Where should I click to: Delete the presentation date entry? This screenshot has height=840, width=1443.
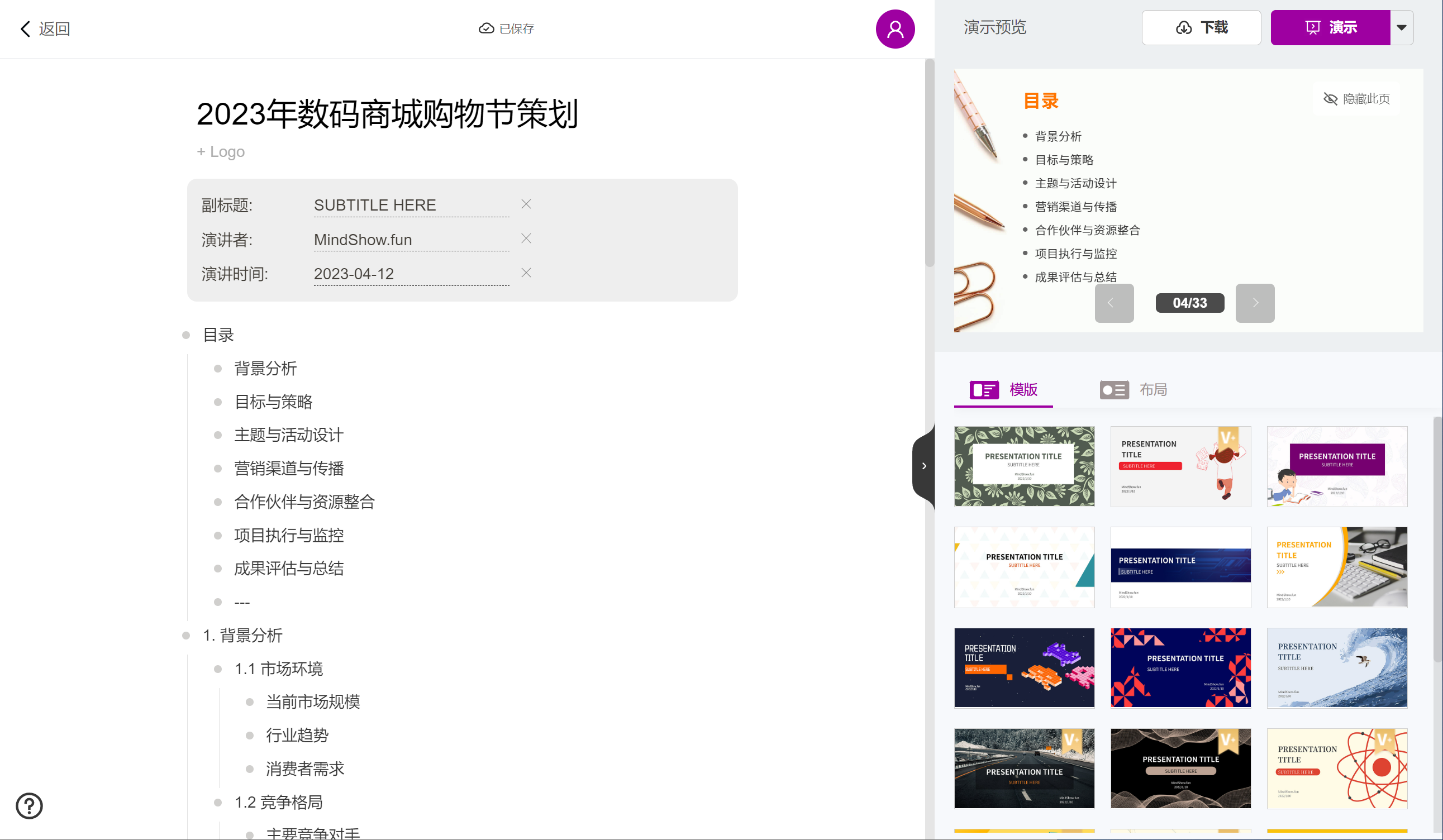(526, 273)
